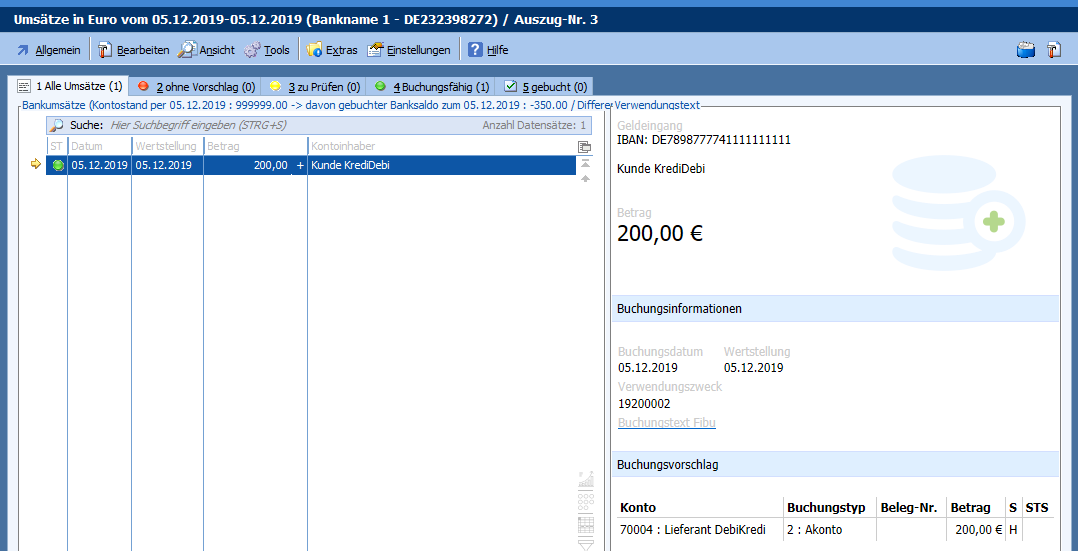
Task: Click the hammer document icon at far right
Action: (x=1054, y=50)
